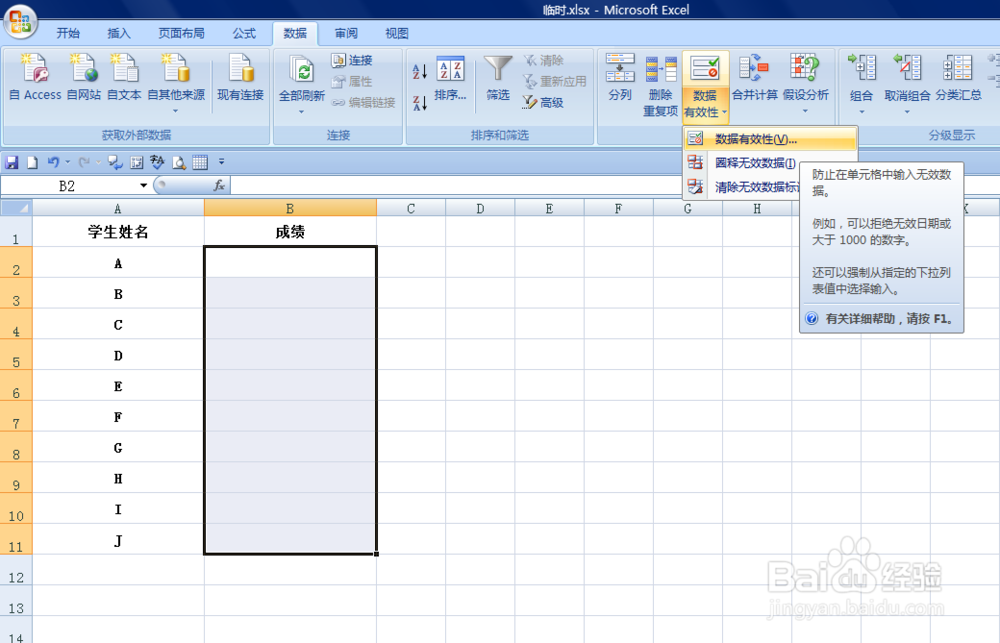Import data from text file (自文本)
1000x643 pixels.
click(124, 78)
